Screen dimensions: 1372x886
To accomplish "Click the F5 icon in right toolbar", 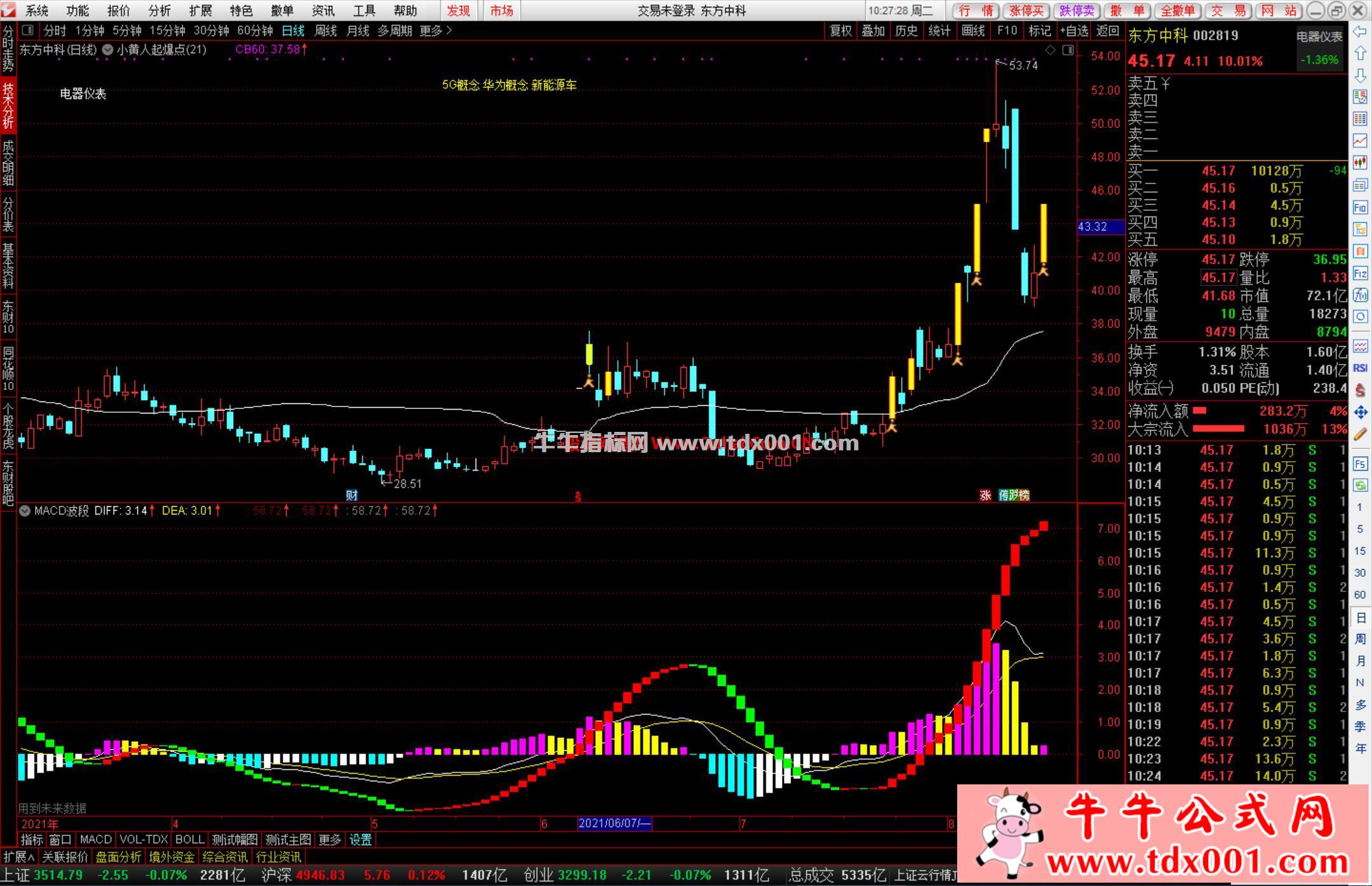I will point(1360,464).
